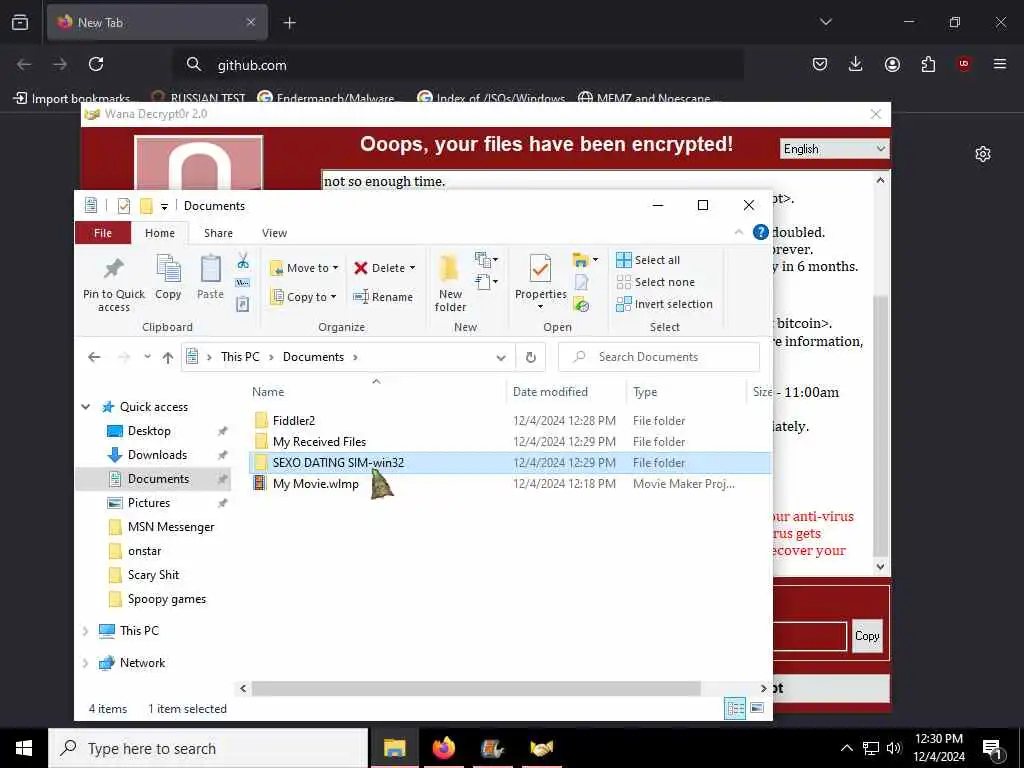The image size is (1024, 768).
Task: Open a new Firefox tab
Action: tap(289, 23)
